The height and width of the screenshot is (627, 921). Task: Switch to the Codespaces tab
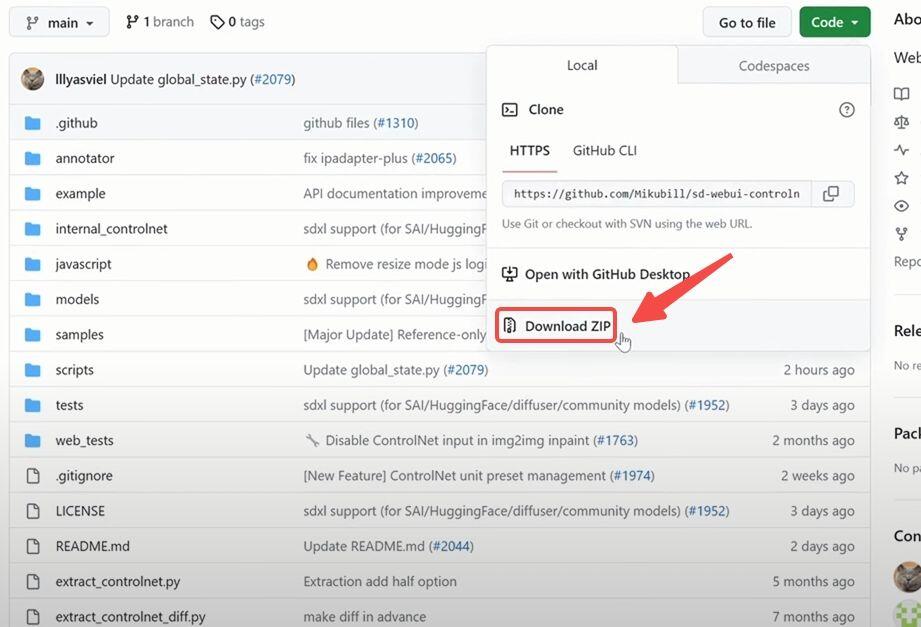coord(774,66)
